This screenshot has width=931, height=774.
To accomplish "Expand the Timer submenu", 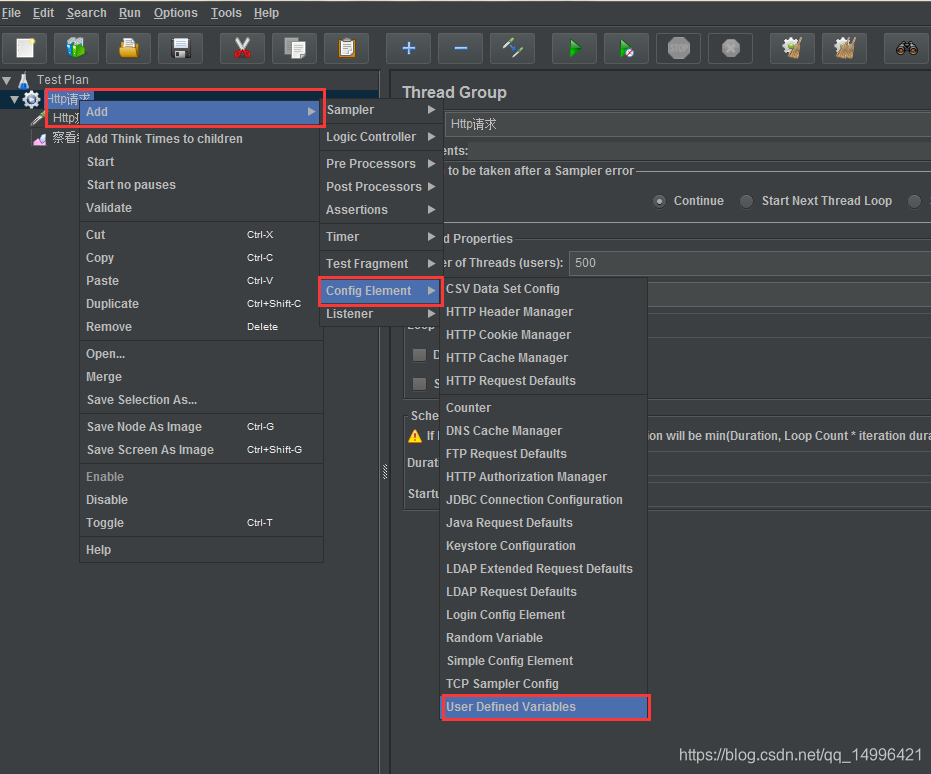I will 381,236.
